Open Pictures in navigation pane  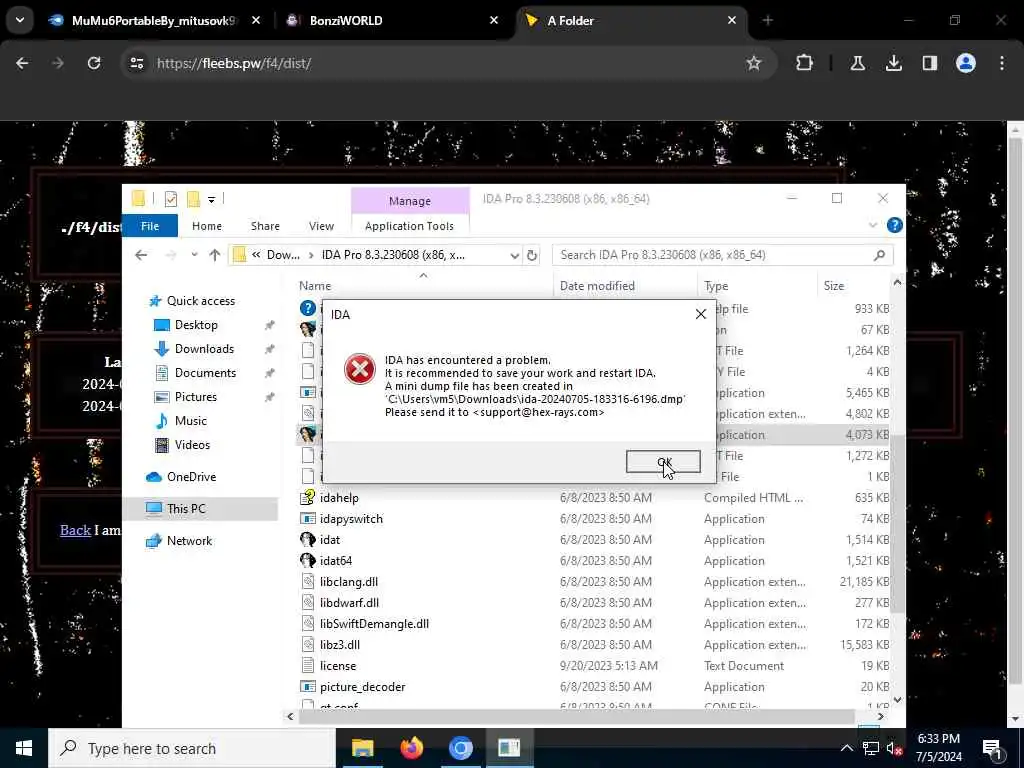195,397
